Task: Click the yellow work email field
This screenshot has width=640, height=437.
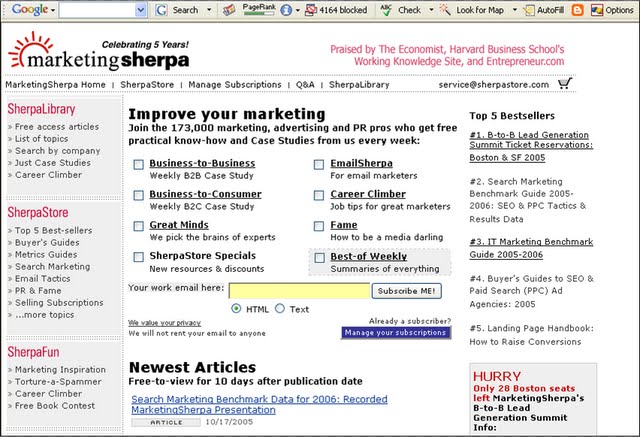Action: [x=300, y=291]
